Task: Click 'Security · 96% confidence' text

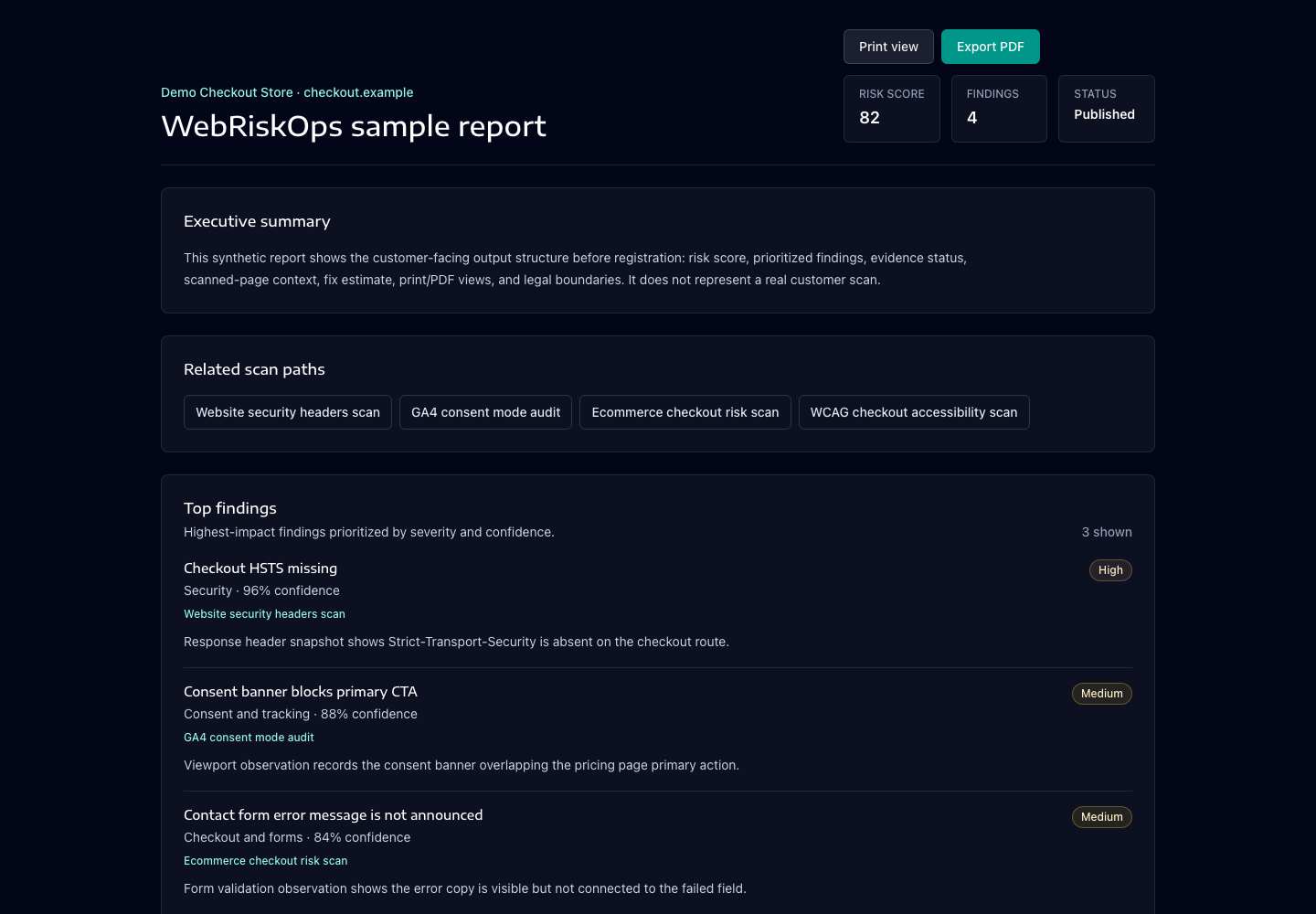Action: click(261, 590)
